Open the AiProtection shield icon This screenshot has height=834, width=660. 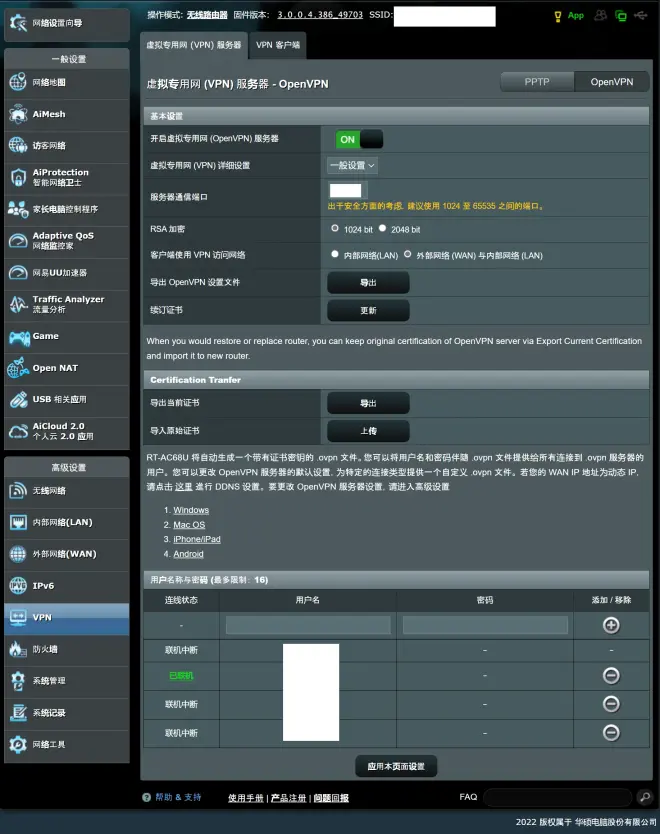pyautogui.click(x=18, y=177)
